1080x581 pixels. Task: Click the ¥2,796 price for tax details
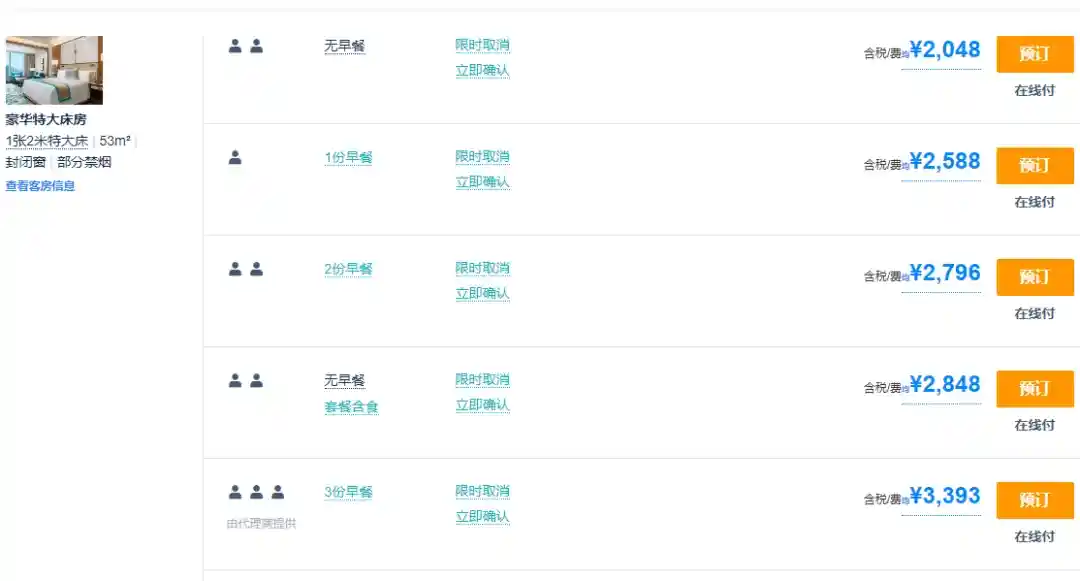[944, 273]
